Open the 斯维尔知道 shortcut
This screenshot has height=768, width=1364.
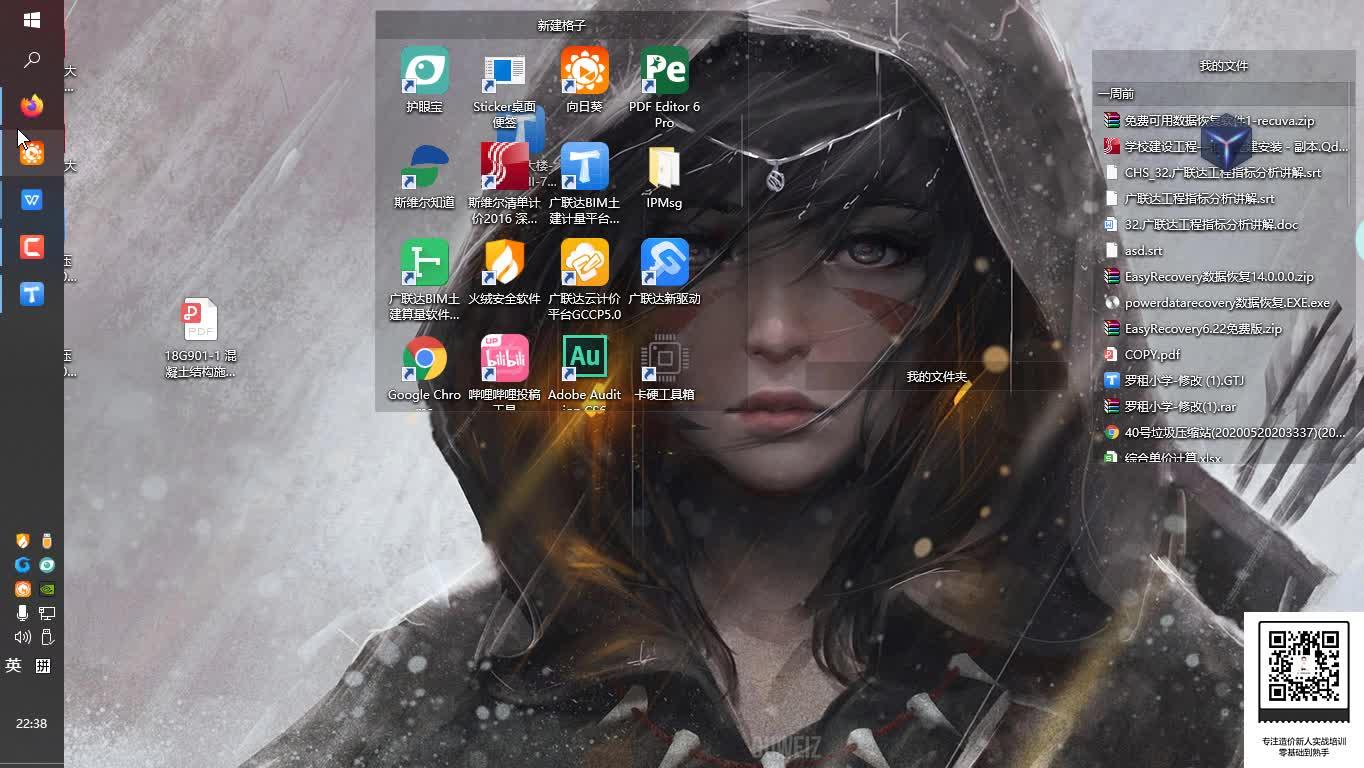[425, 176]
